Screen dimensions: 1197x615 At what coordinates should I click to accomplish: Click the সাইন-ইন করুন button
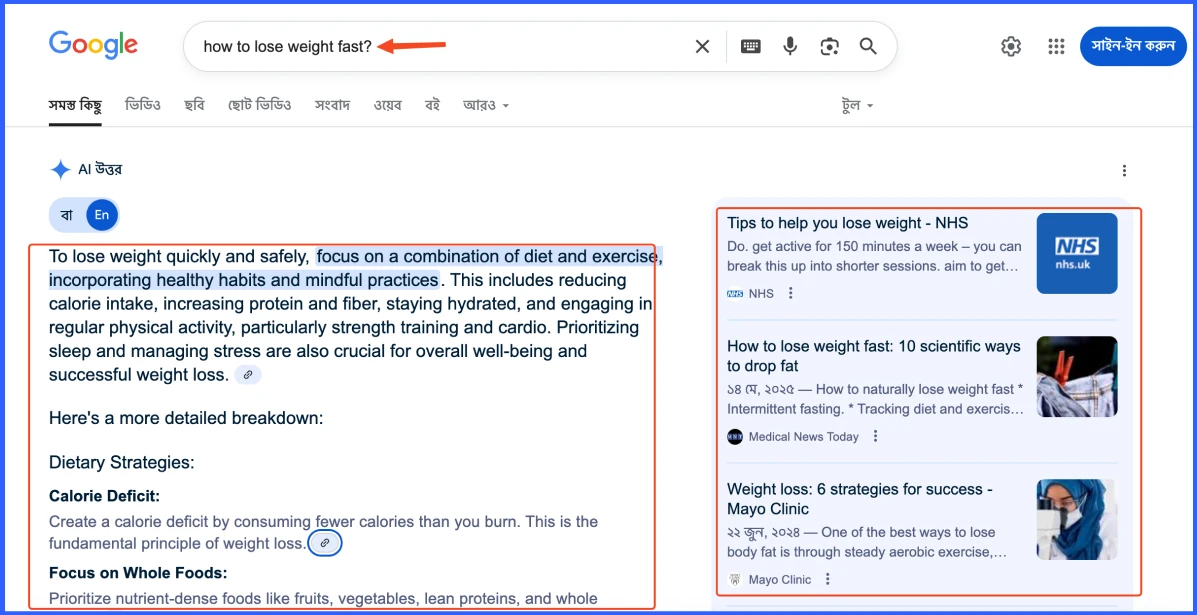[1133, 46]
